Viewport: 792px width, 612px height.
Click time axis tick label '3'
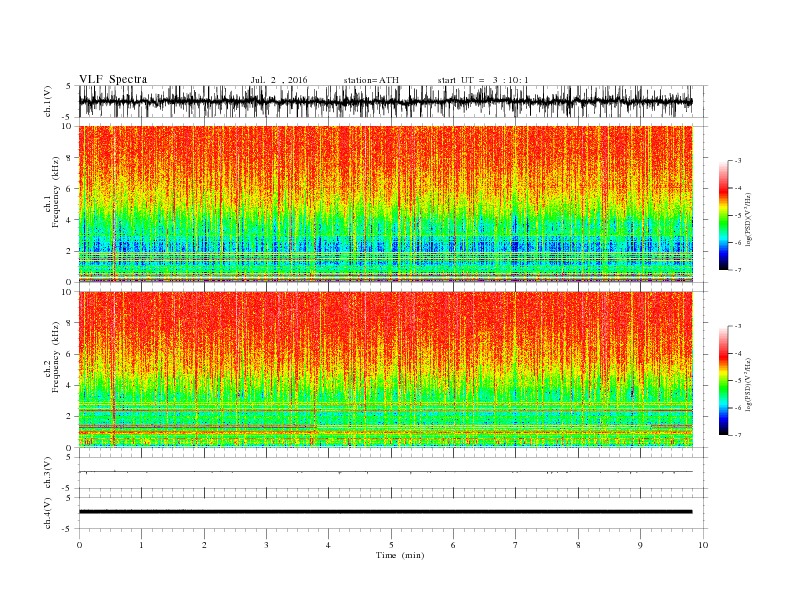click(266, 545)
